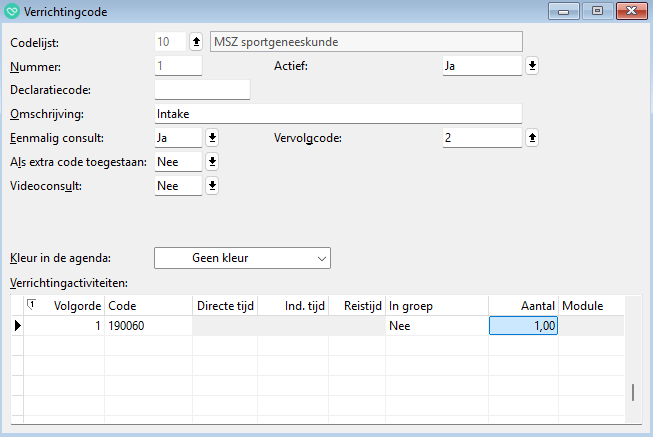Expand the Als extra code toegestaan dropdown
Screen dimensions: 653x437
(x=212, y=162)
